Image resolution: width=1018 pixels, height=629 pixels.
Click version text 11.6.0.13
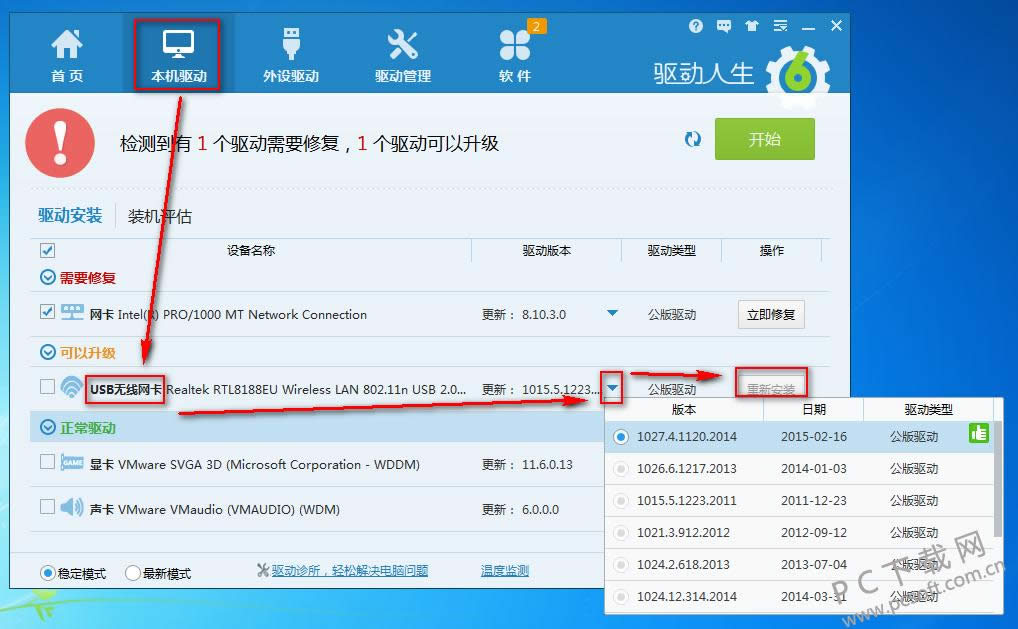(547, 465)
